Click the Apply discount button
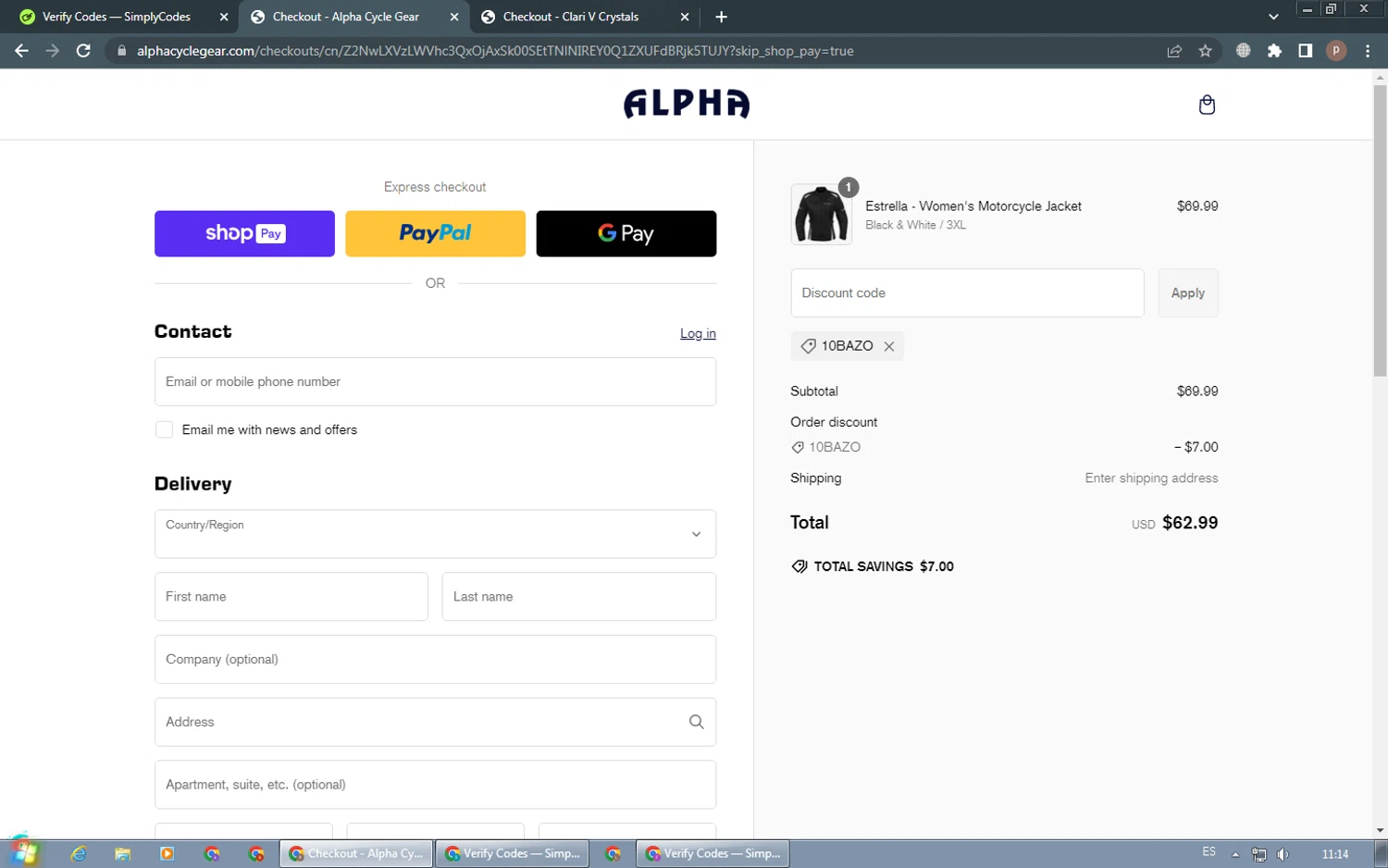1388x868 pixels. point(1188,293)
